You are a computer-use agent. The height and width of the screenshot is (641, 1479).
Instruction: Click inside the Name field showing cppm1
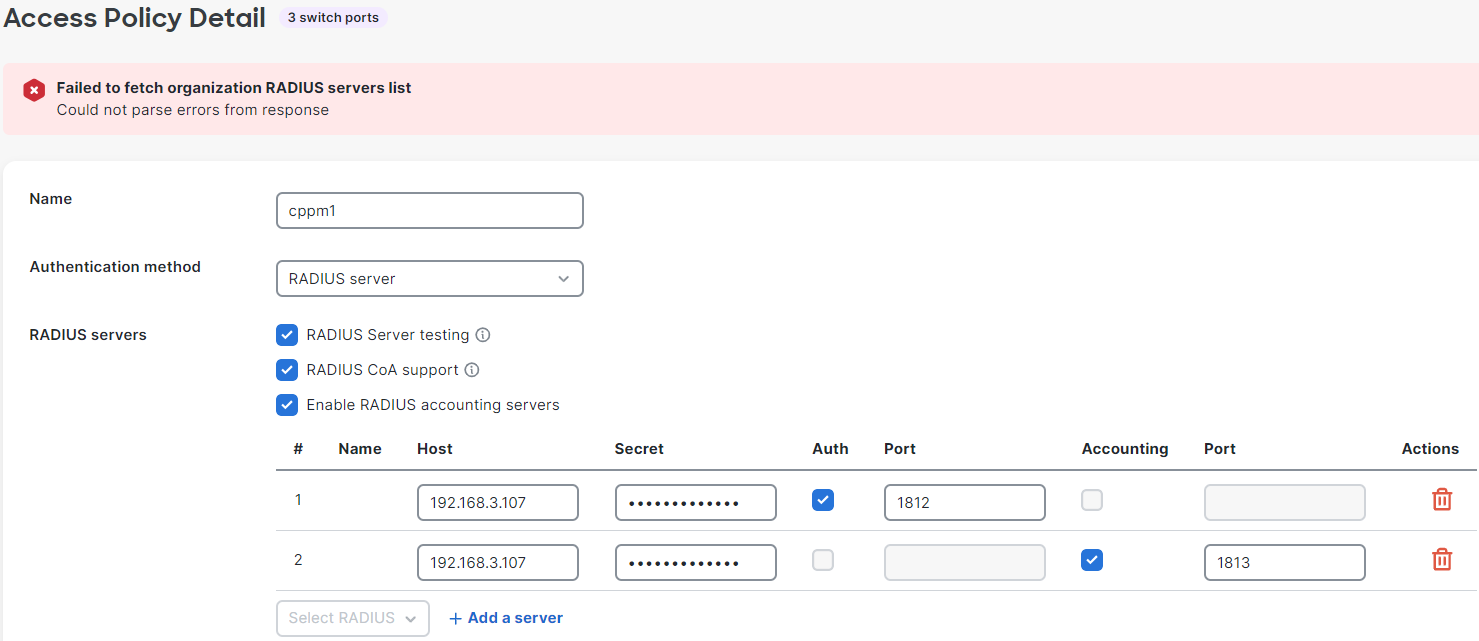(429, 210)
